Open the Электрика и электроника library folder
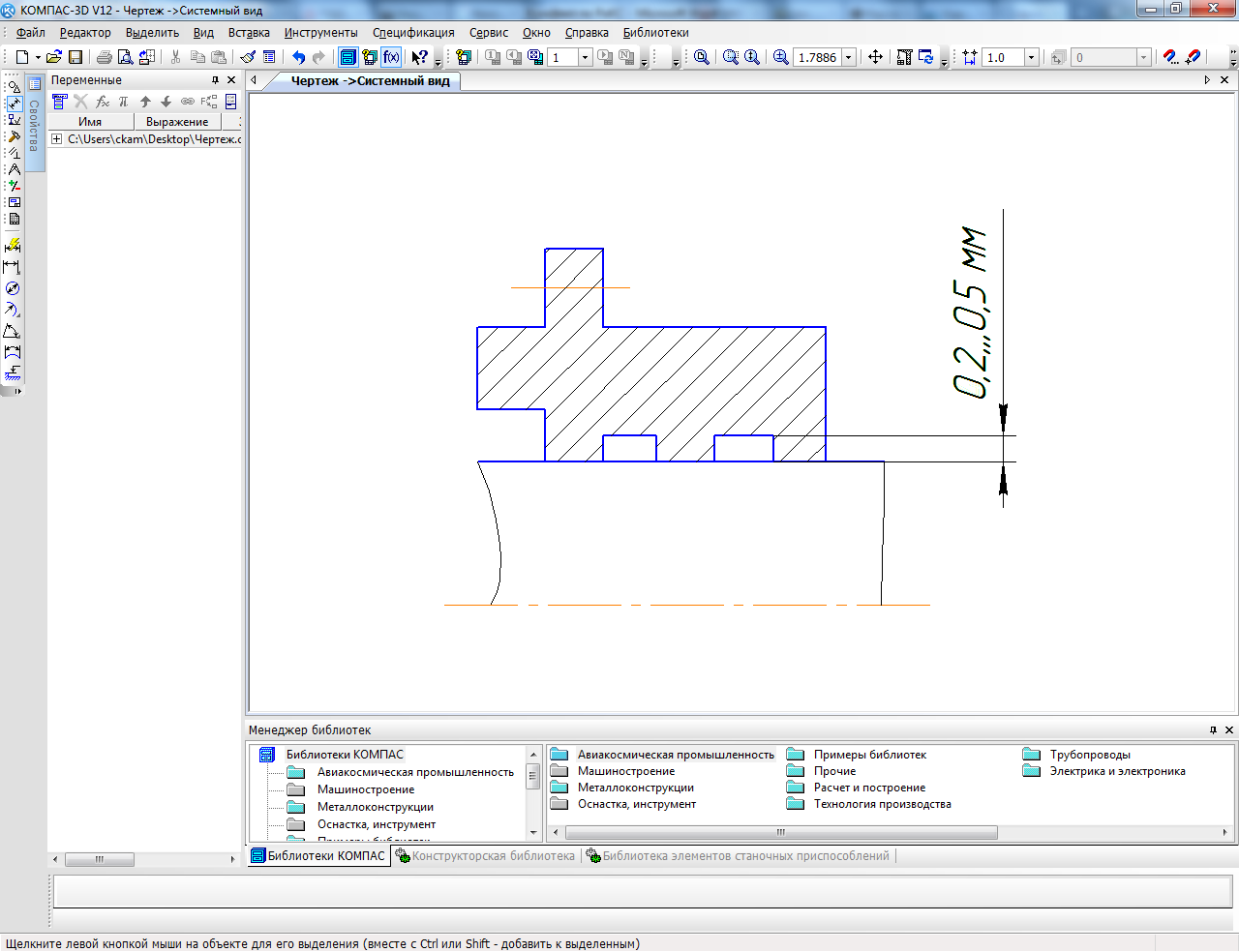 click(x=1103, y=771)
